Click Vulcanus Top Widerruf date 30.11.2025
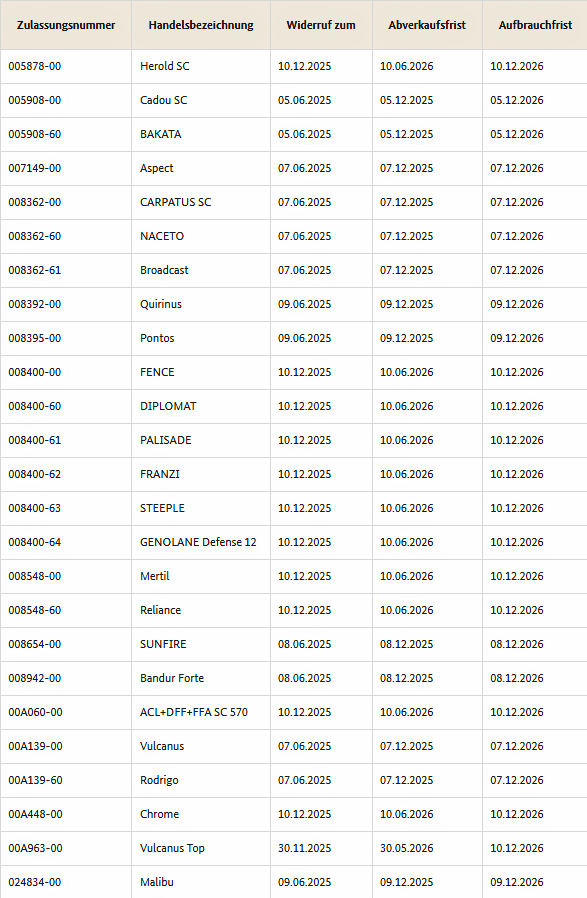The height and width of the screenshot is (898, 587). [x=305, y=848]
